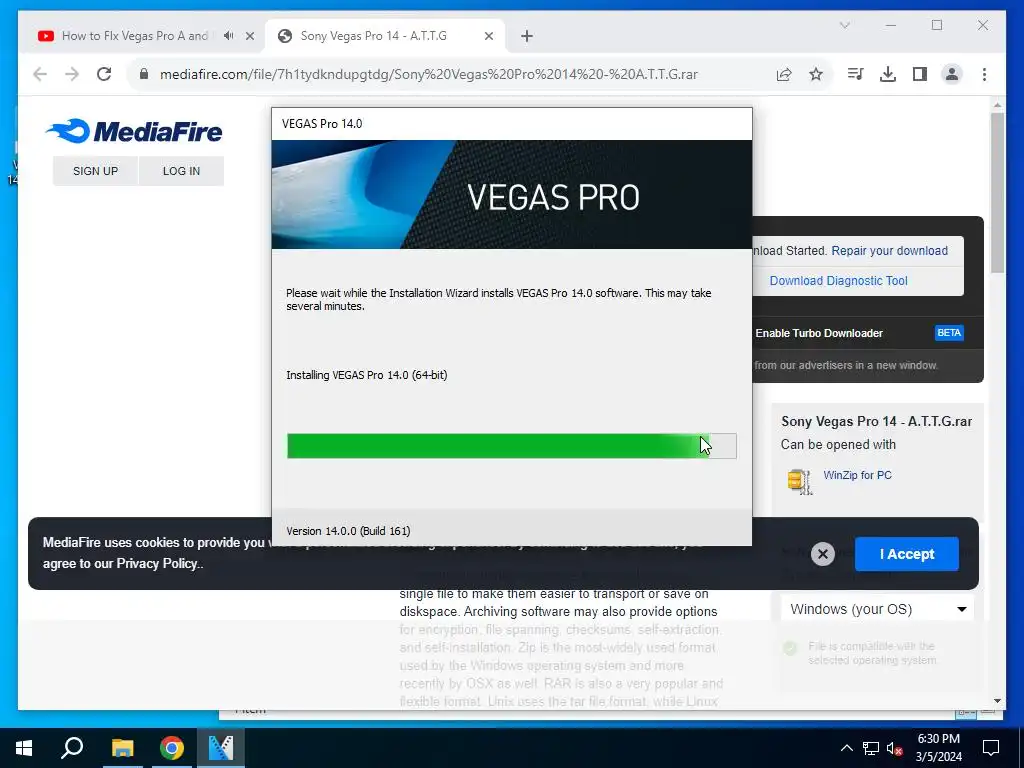Open the tab search chevron
Viewport: 1024px width, 768px height.
[x=844, y=25]
